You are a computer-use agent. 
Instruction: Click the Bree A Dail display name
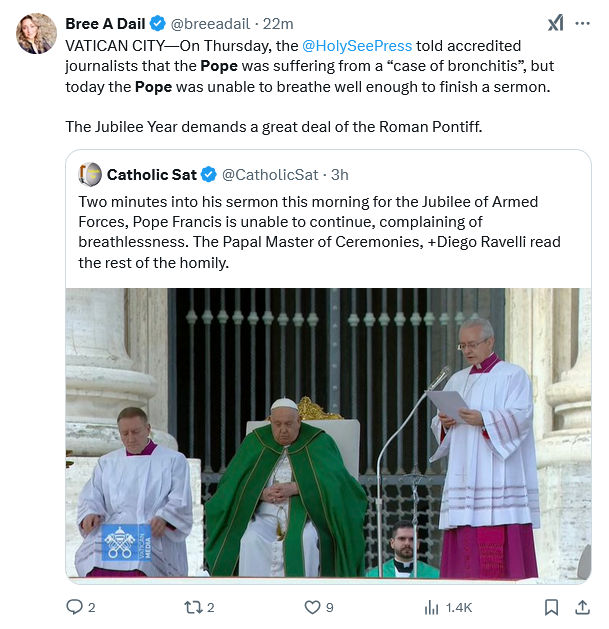click(105, 24)
